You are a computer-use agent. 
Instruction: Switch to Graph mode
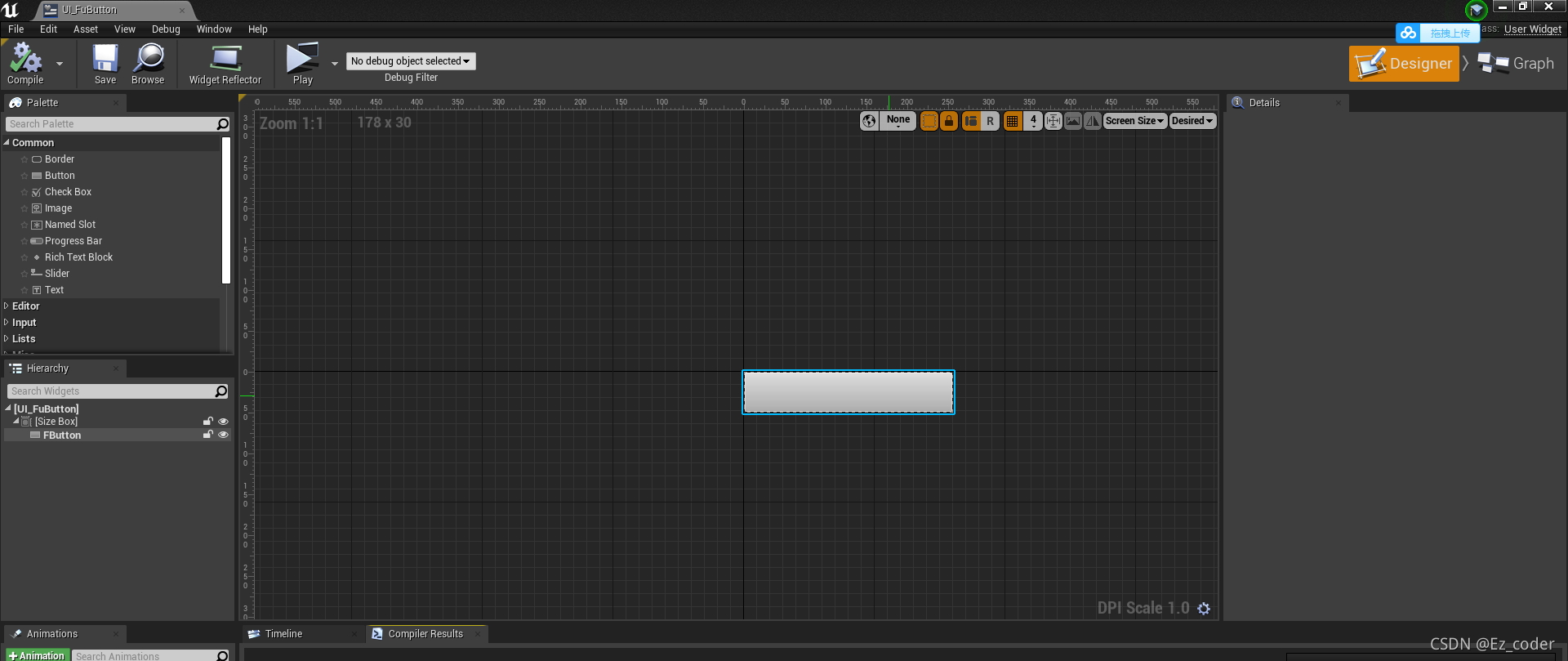click(1517, 64)
